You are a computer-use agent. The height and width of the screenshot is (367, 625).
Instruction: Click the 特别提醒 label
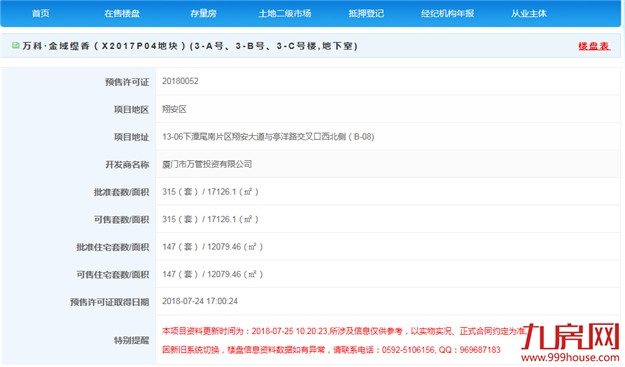[x=131, y=340]
